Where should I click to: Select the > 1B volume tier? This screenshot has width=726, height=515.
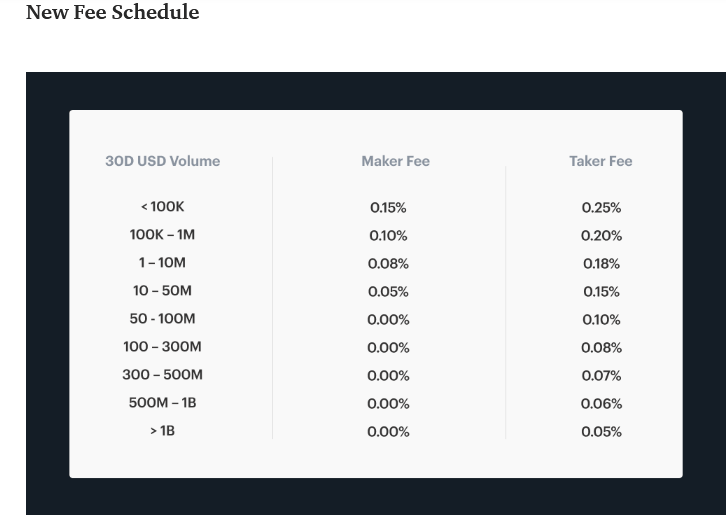pos(163,431)
